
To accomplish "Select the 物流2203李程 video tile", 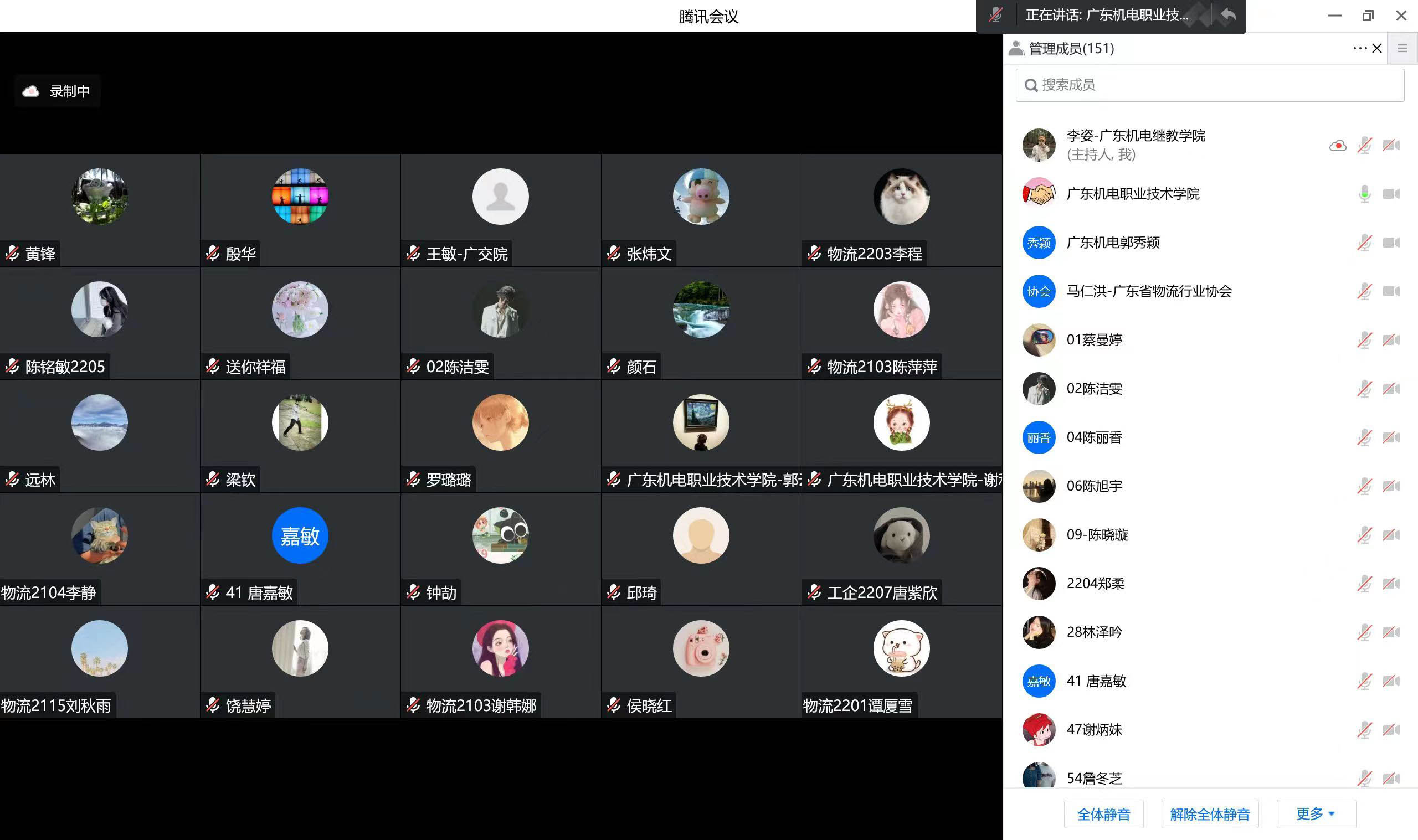I will click(x=901, y=210).
